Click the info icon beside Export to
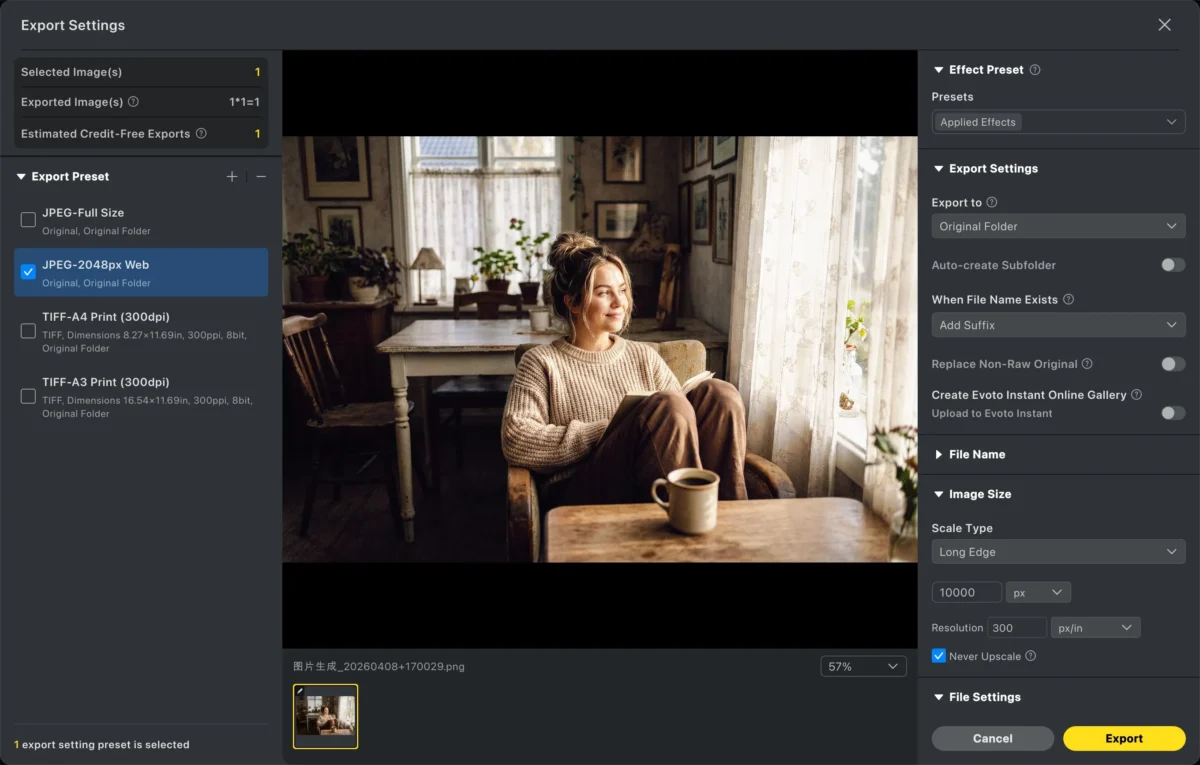Viewport: 1200px width, 765px height. (992, 203)
